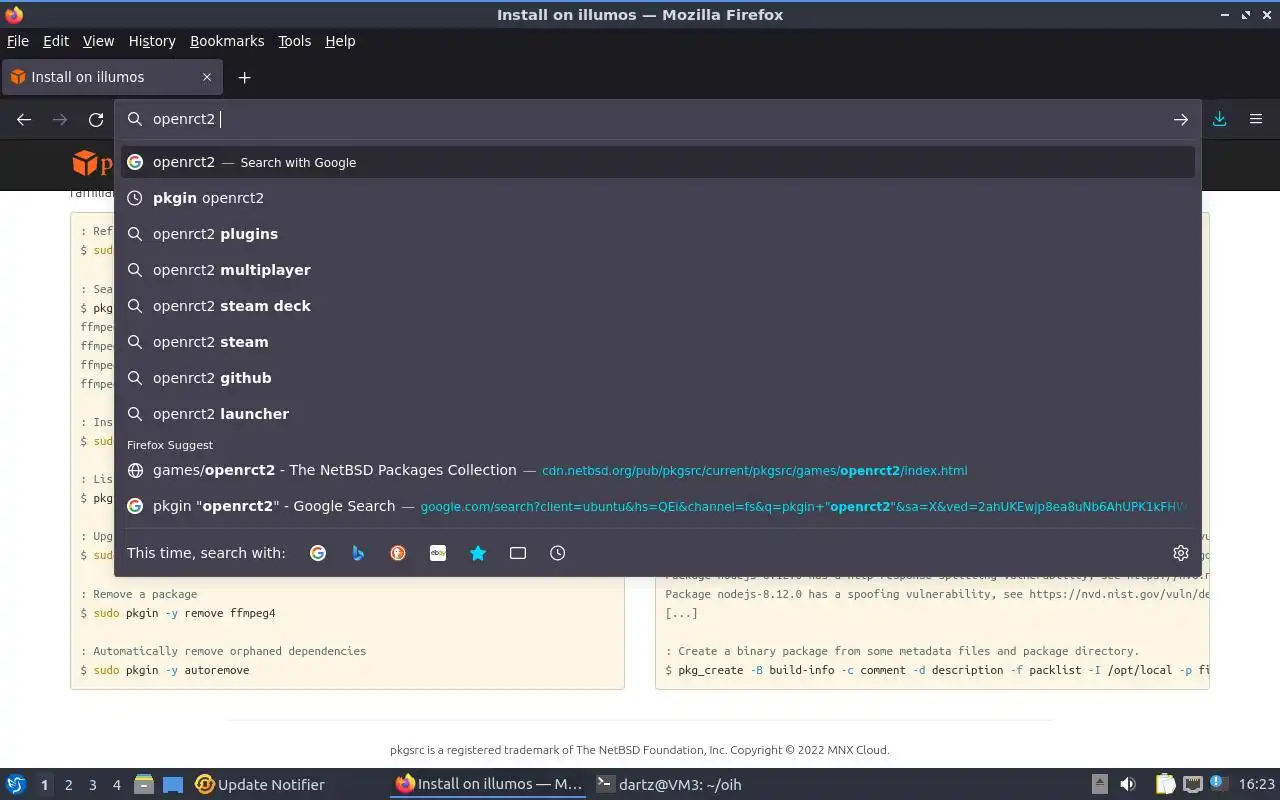
Task: Select suggestion 'openrct2 launcher'
Action: pos(658,414)
